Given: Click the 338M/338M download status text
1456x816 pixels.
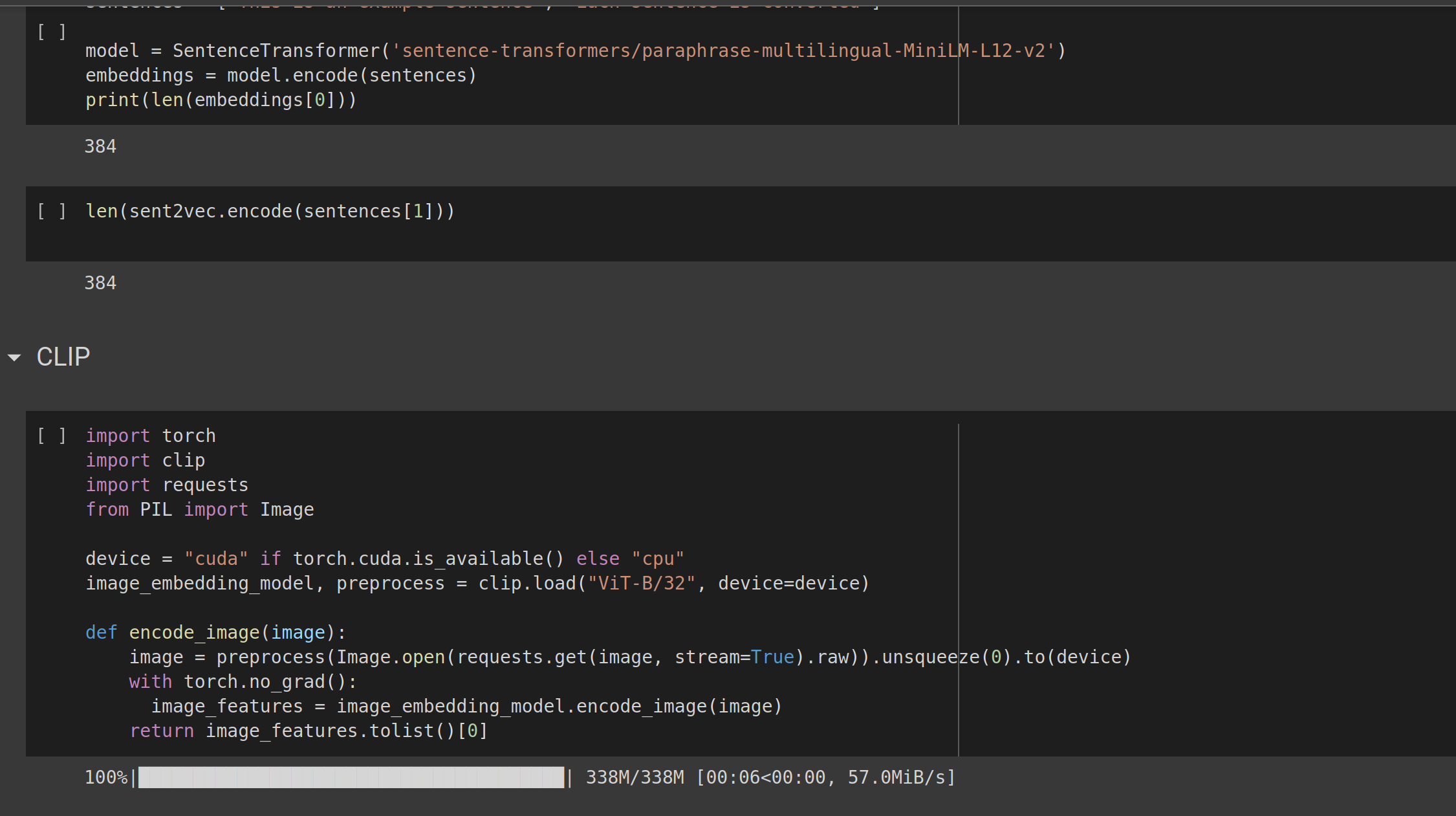Looking at the screenshot, I should click(x=635, y=777).
